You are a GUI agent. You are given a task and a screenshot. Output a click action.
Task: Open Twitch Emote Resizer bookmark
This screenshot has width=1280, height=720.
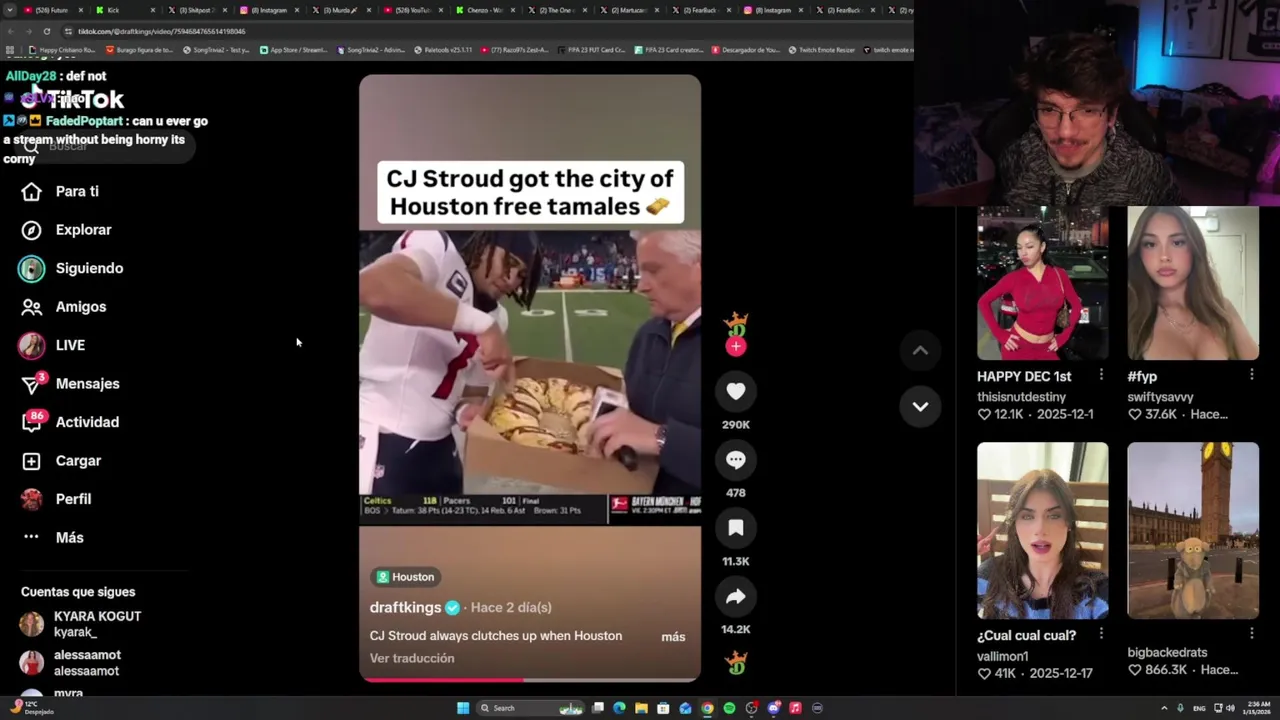pos(820,49)
